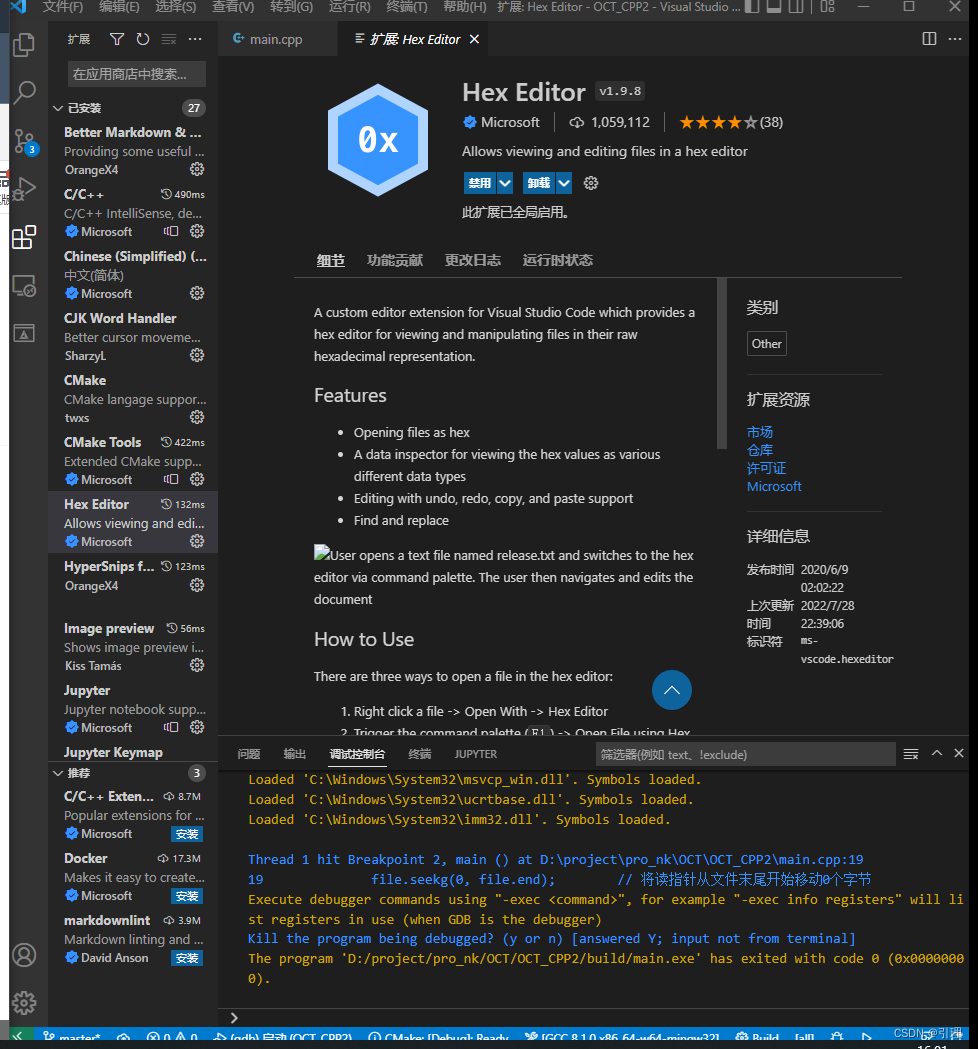Open the Explorer view in the activity bar
Image resolution: width=978 pixels, height=1049 pixels.
click(25, 44)
